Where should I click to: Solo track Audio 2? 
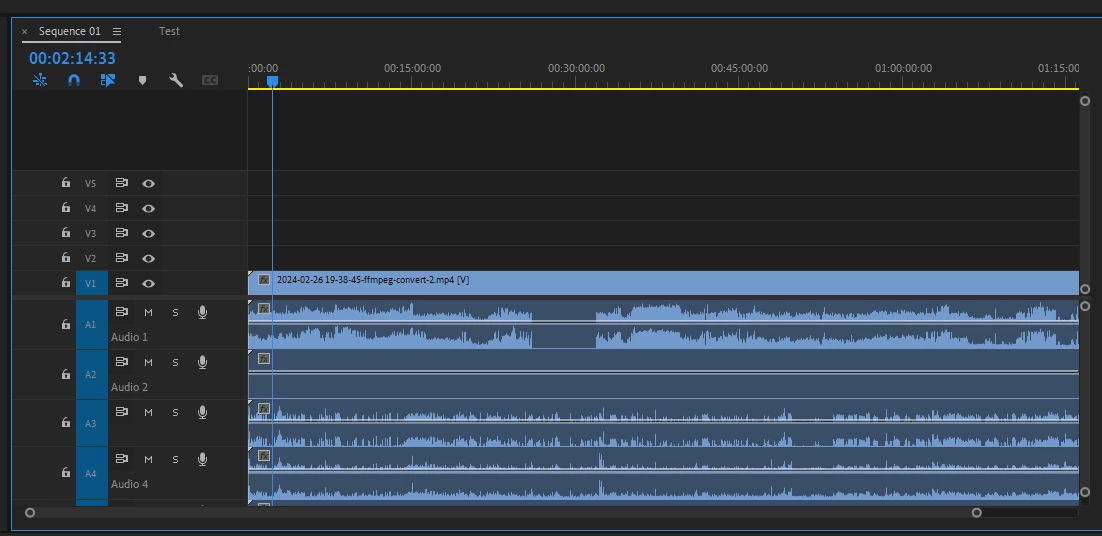coord(175,362)
